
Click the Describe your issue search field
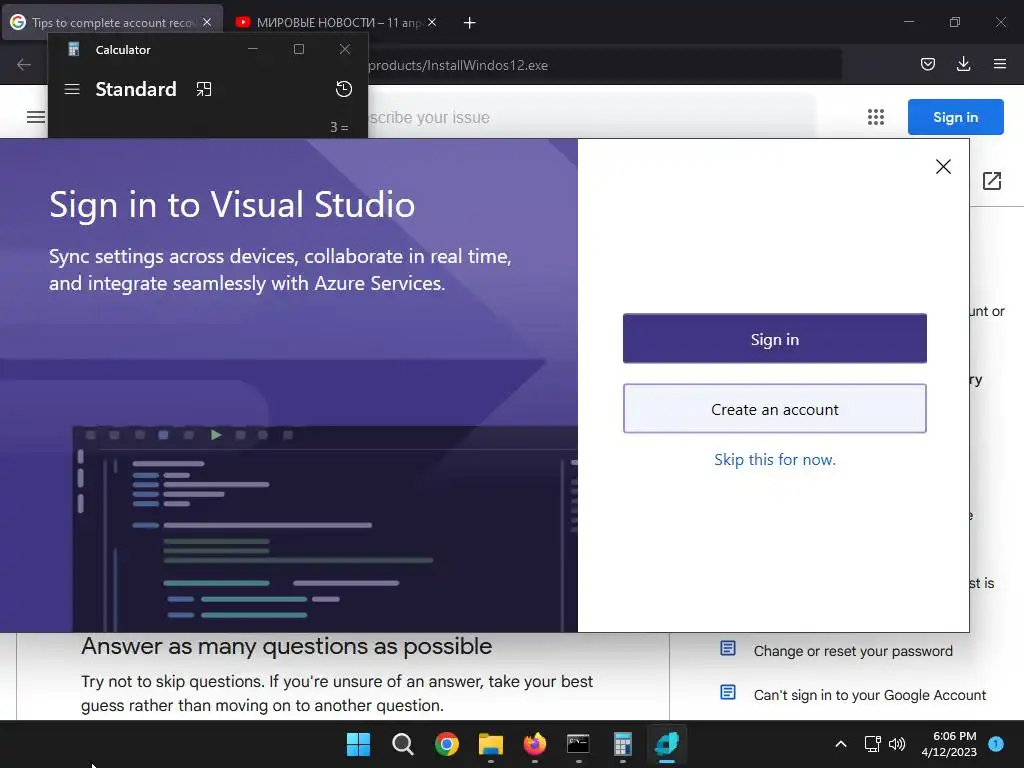click(x=591, y=118)
